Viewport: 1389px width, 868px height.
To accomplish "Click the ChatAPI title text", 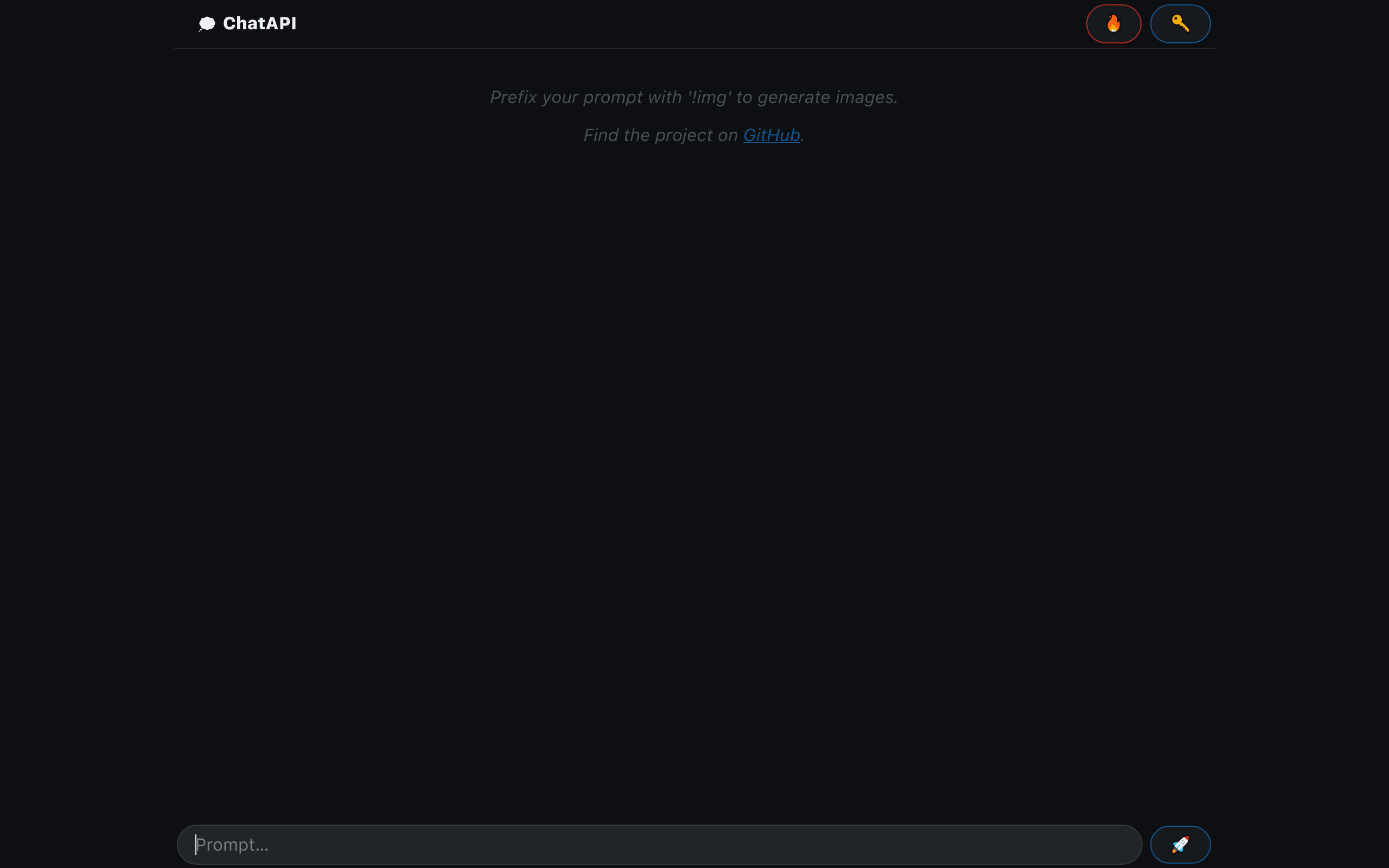I will pyautogui.click(x=259, y=23).
